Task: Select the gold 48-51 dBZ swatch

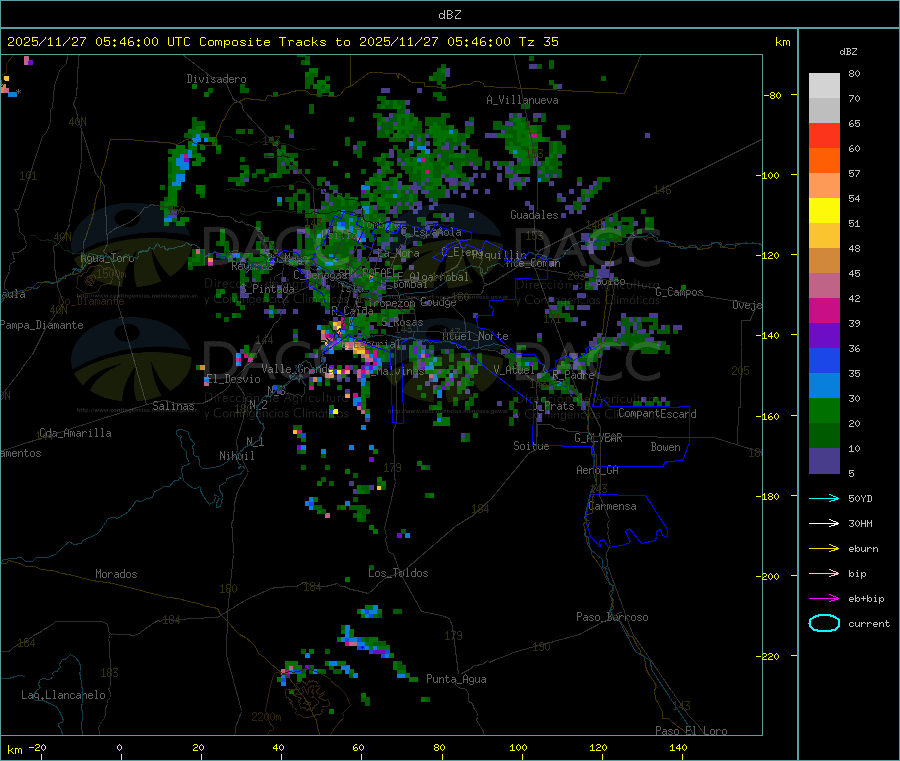Action: tap(824, 236)
